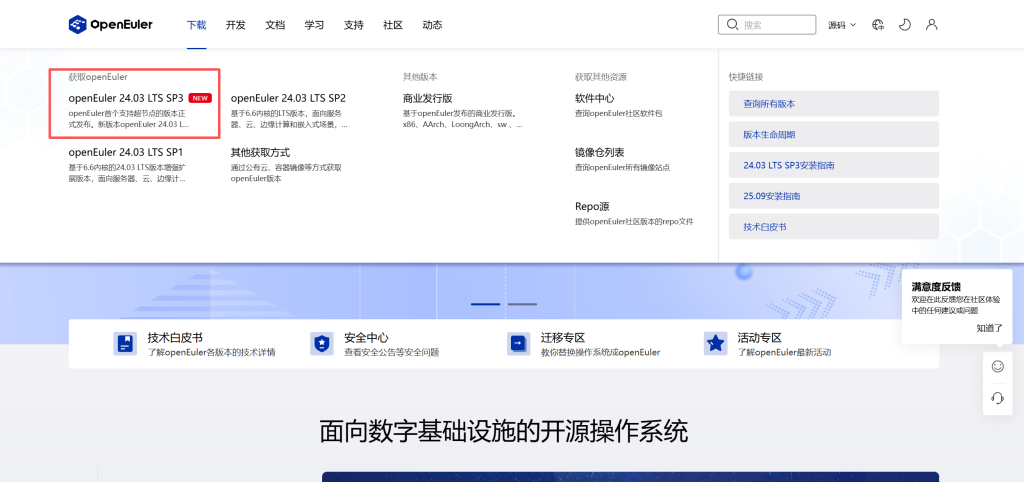The height and width of the screenshot is (482, 1024).
Task: Expand the 源码 dropdown
Action: click(842, 24)
